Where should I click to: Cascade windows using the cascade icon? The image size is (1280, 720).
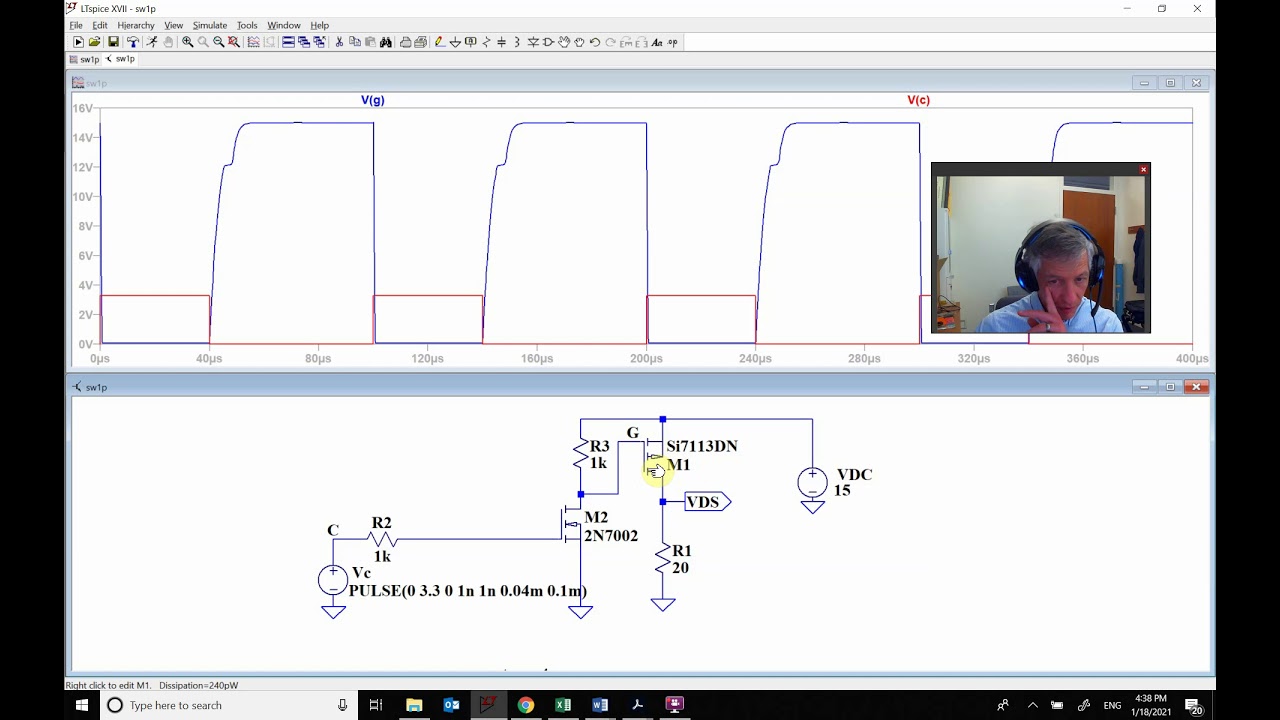tap(304, 42)
